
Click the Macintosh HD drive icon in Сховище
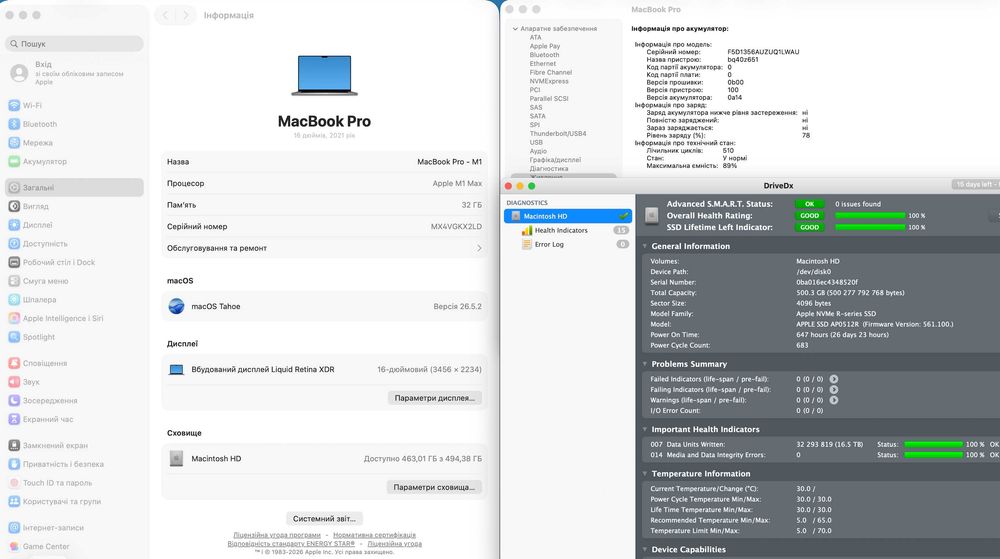pos(177,458)
